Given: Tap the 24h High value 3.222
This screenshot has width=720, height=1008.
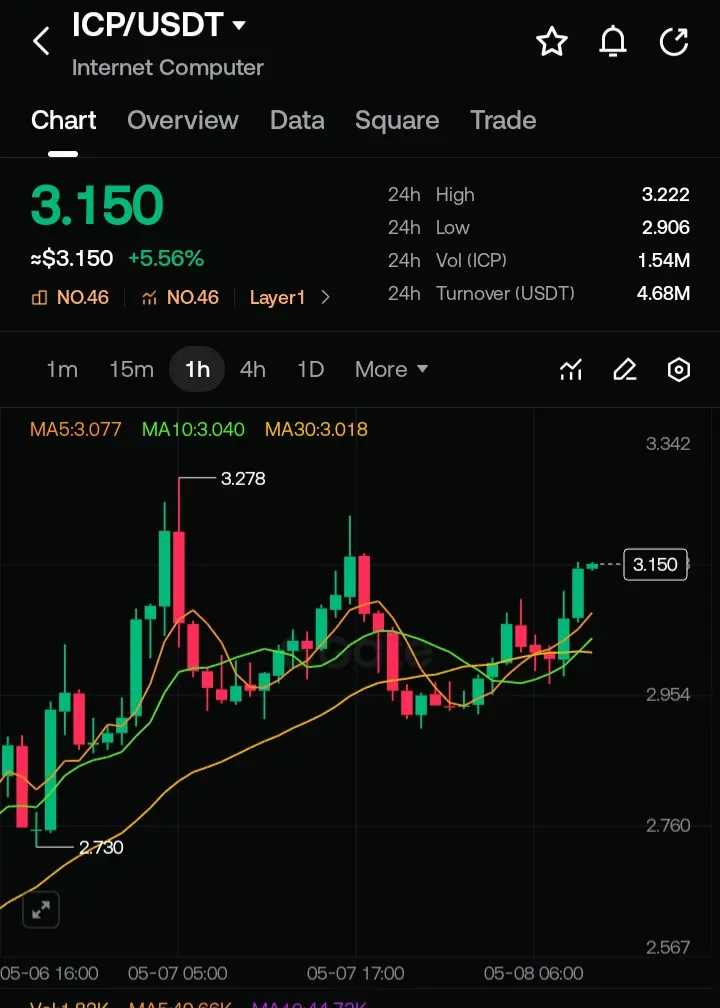Looking at the screenshot, I should (x=665, y=195).
